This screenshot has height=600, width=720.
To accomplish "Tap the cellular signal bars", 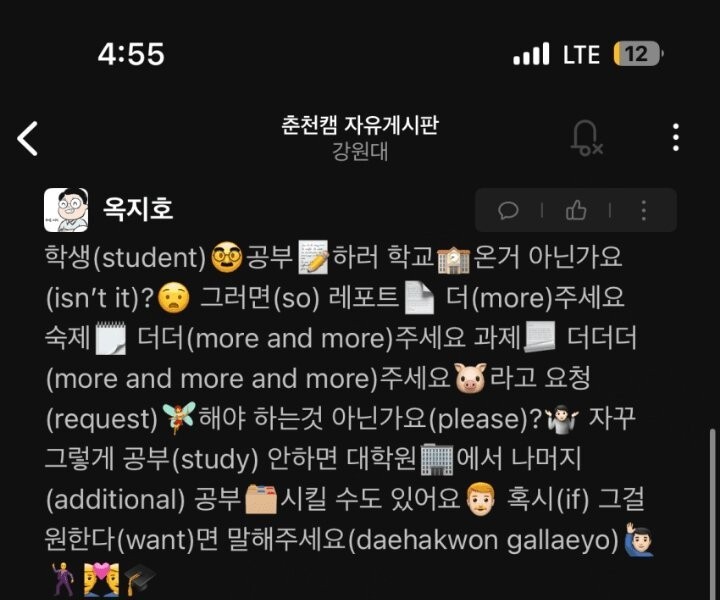I will pos(531,54).
